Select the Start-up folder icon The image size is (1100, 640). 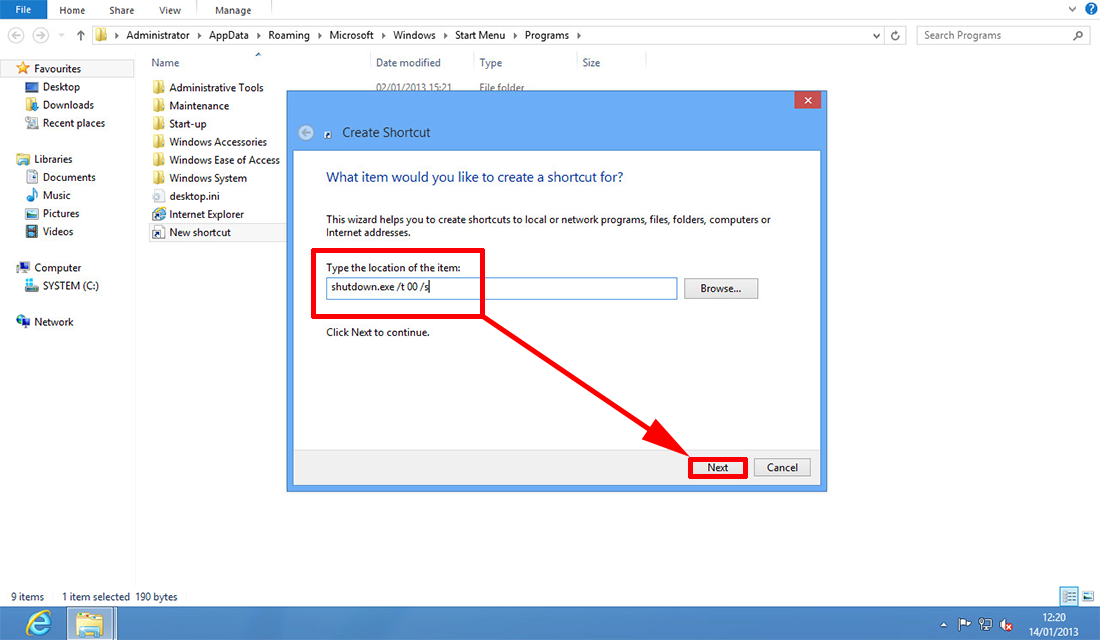point(159,124)
